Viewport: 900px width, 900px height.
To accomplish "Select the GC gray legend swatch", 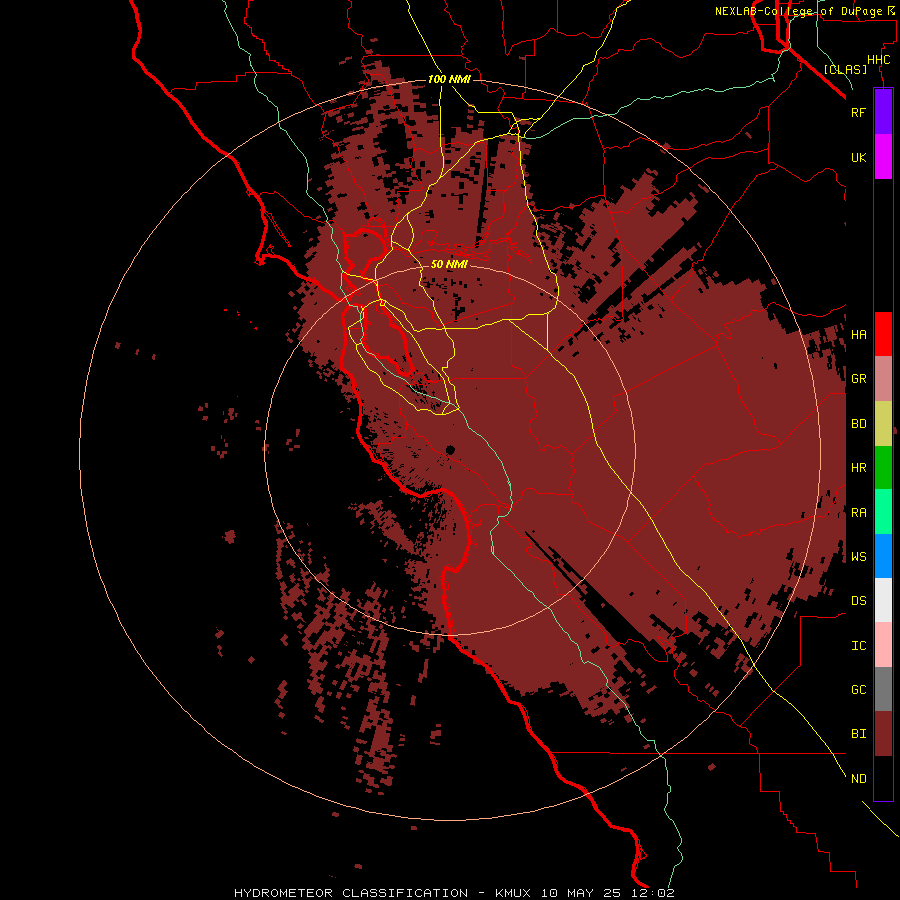I will tap(883, 689).
